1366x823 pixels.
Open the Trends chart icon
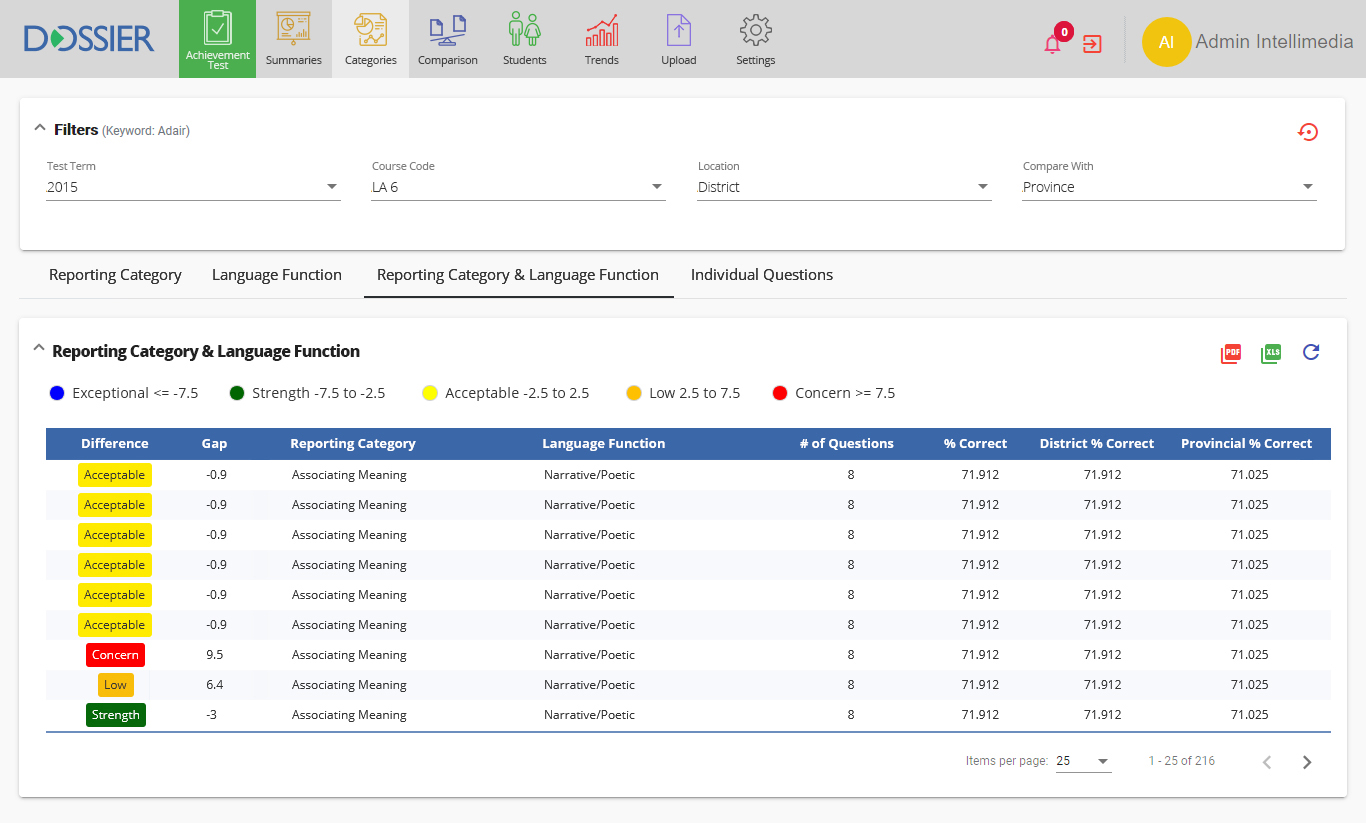point(601,39)
